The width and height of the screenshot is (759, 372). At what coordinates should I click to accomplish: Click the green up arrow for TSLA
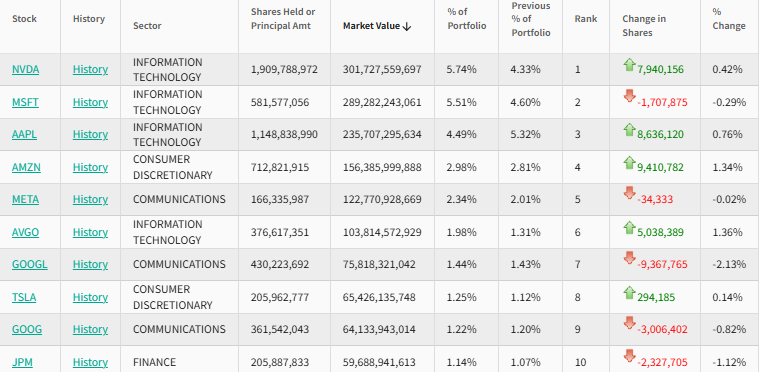coord(629,293)
